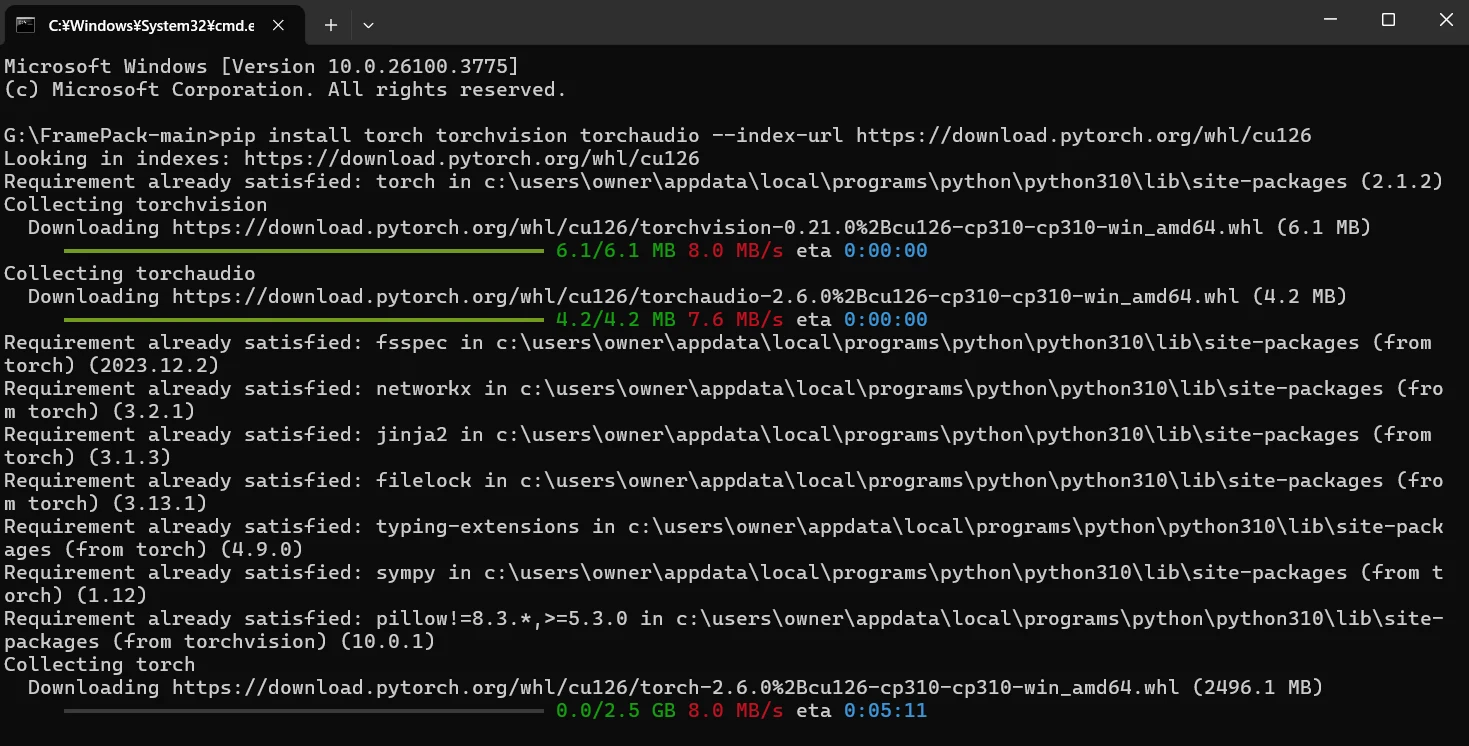Image resolution: width=1469 pixels, height=746 pixels.
Task: Click the 'pillow!=8.3.*,>=5.3.0' requirement line
Action: coord(724,630)
